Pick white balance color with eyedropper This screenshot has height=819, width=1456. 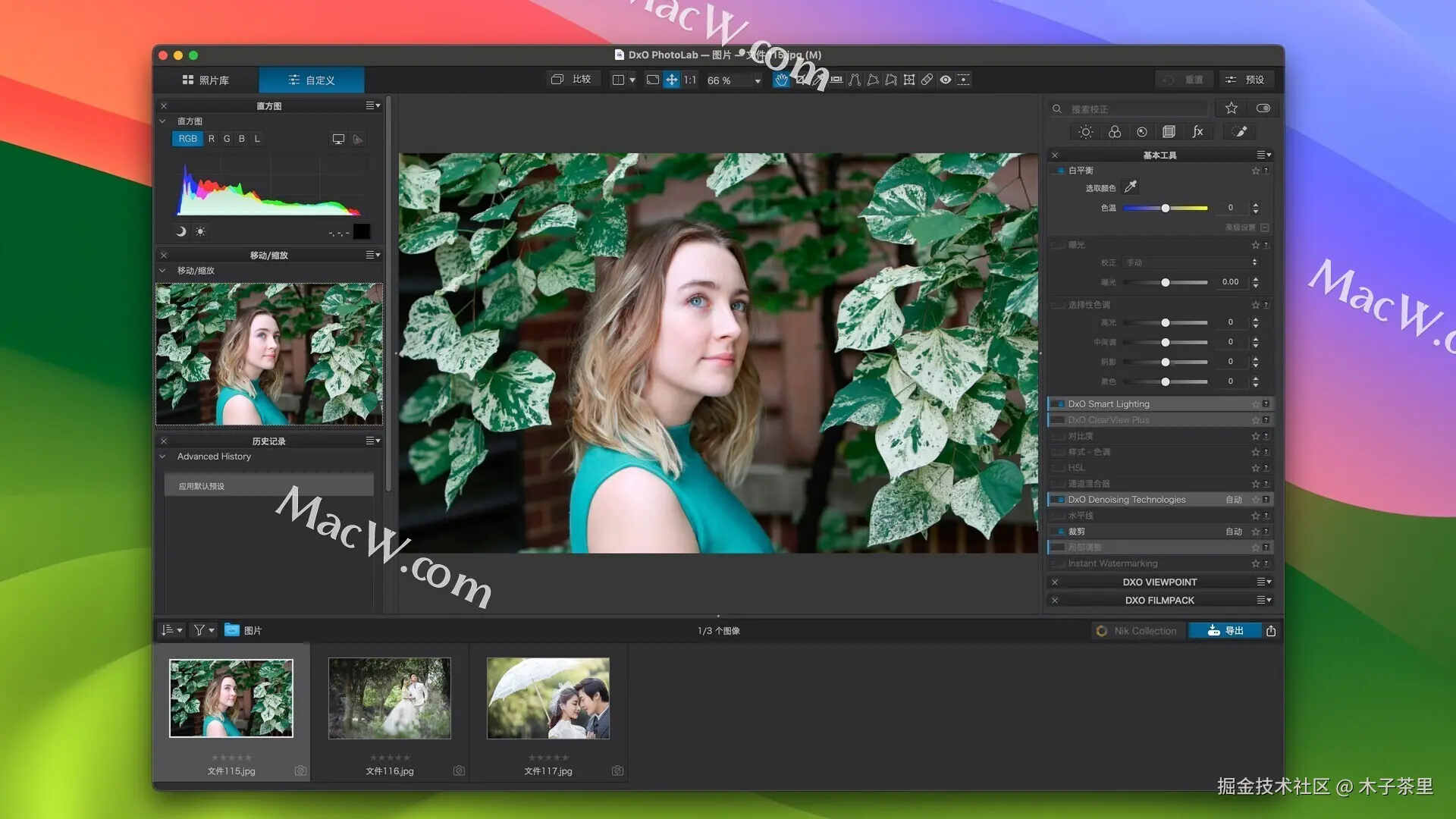pos(1130,187)
